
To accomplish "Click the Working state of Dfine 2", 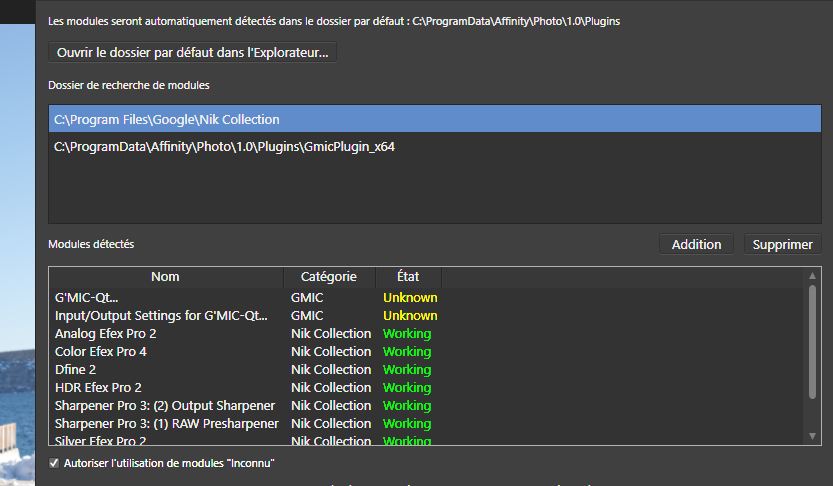I will pyautogui.click(x=407, y=370).
